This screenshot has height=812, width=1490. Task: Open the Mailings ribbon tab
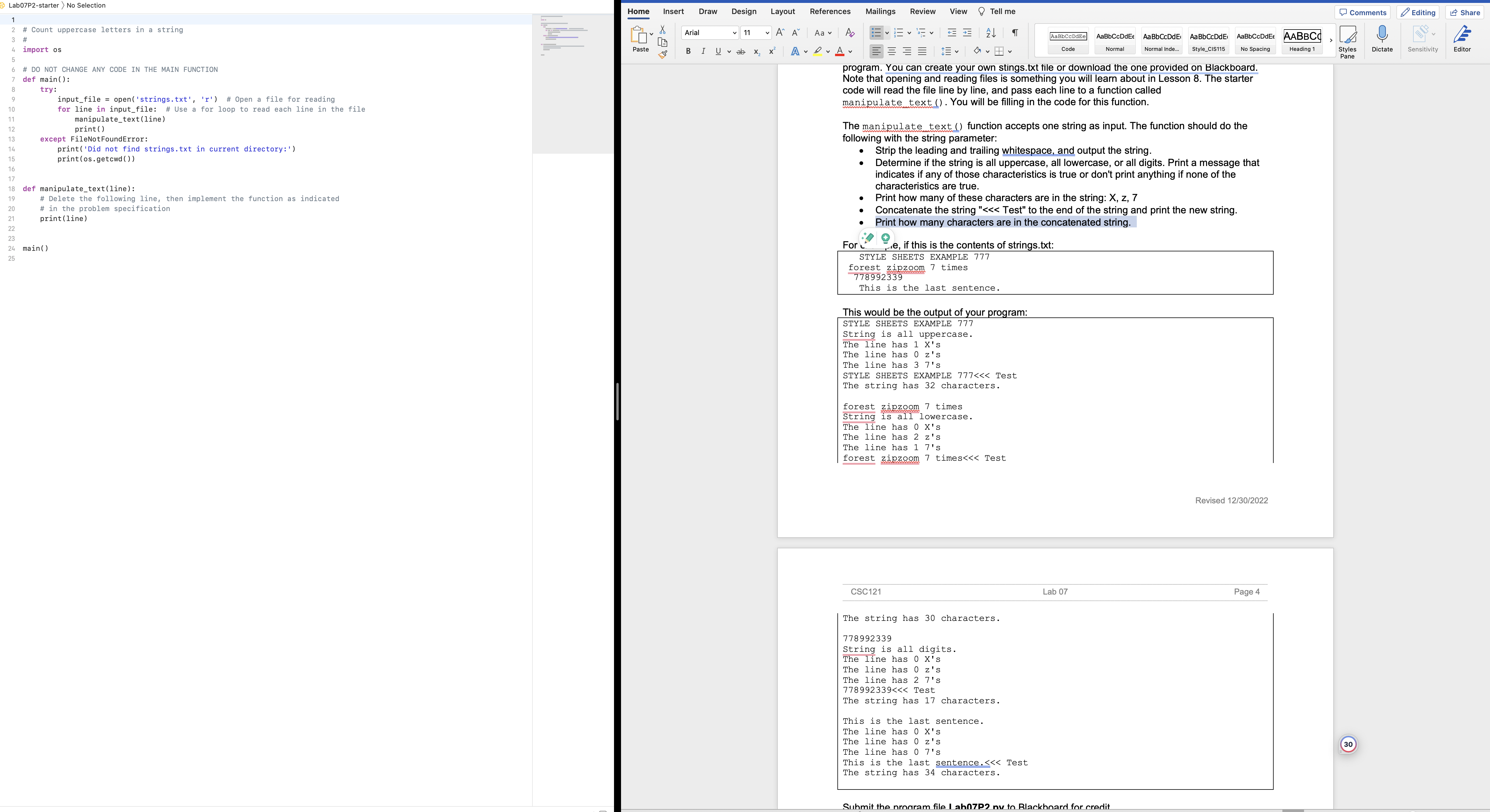880,12
